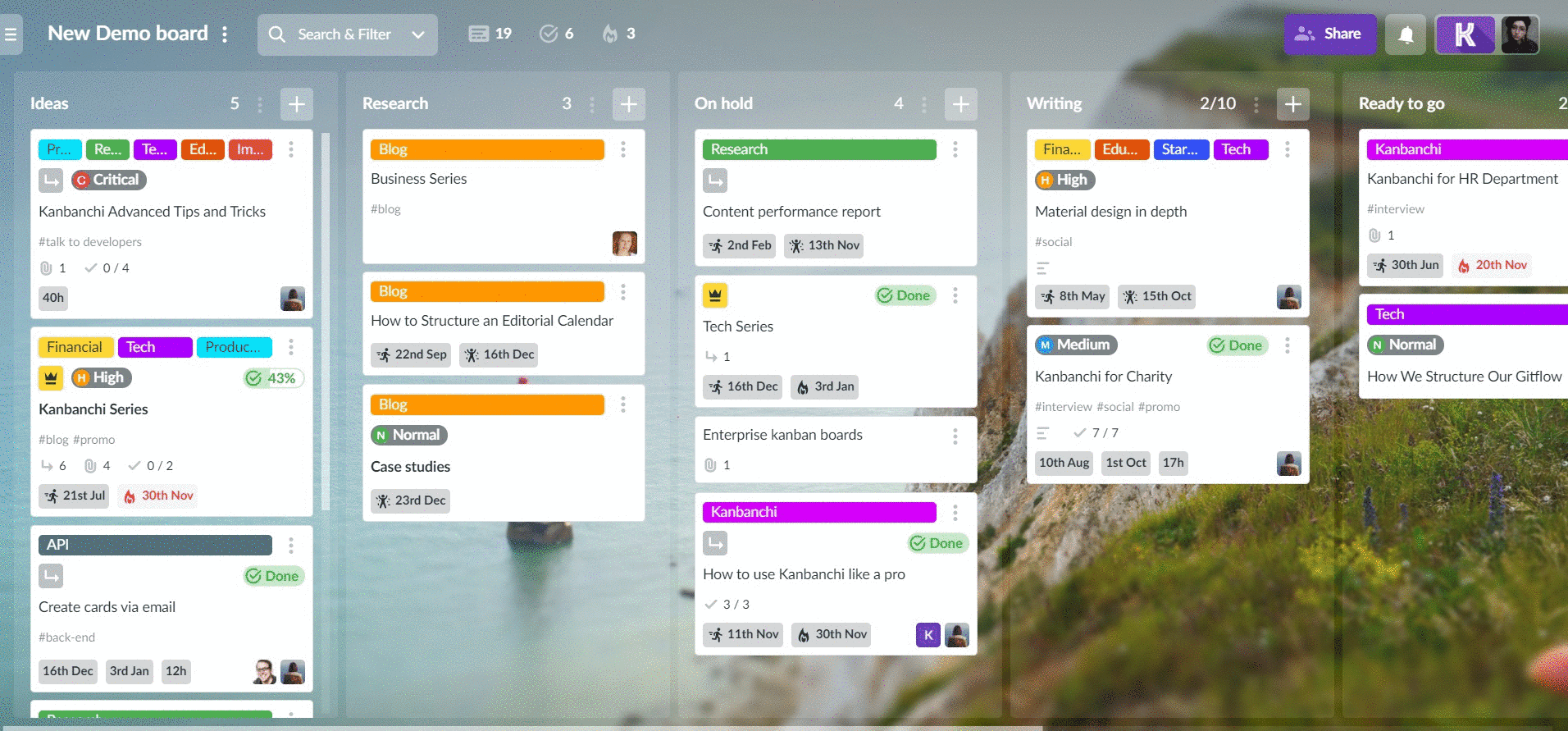The height and width of the screenshot is (731, 1568).
Task: Click 3/3 checklist on How to use Kanbanchi
Action: click(x=727, y=605)
